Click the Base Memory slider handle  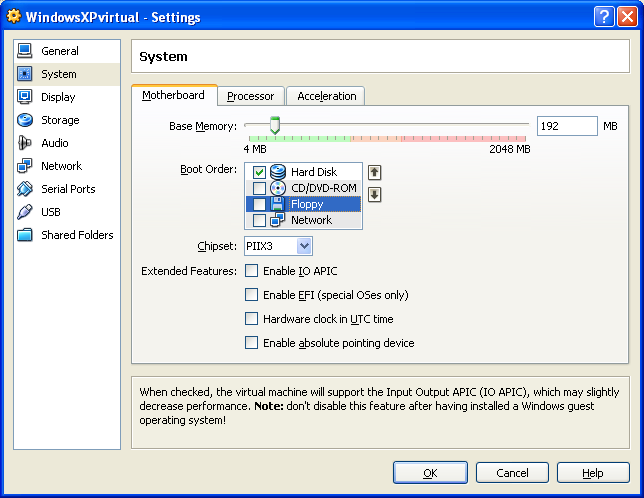tap(275, 125)
